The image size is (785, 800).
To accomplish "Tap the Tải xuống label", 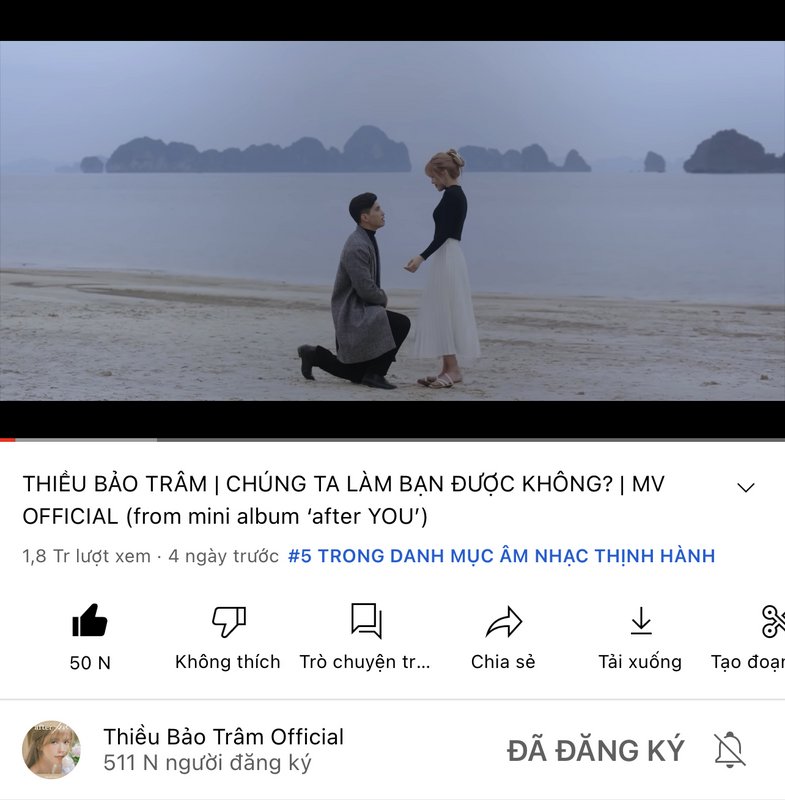I will [640, 662].
